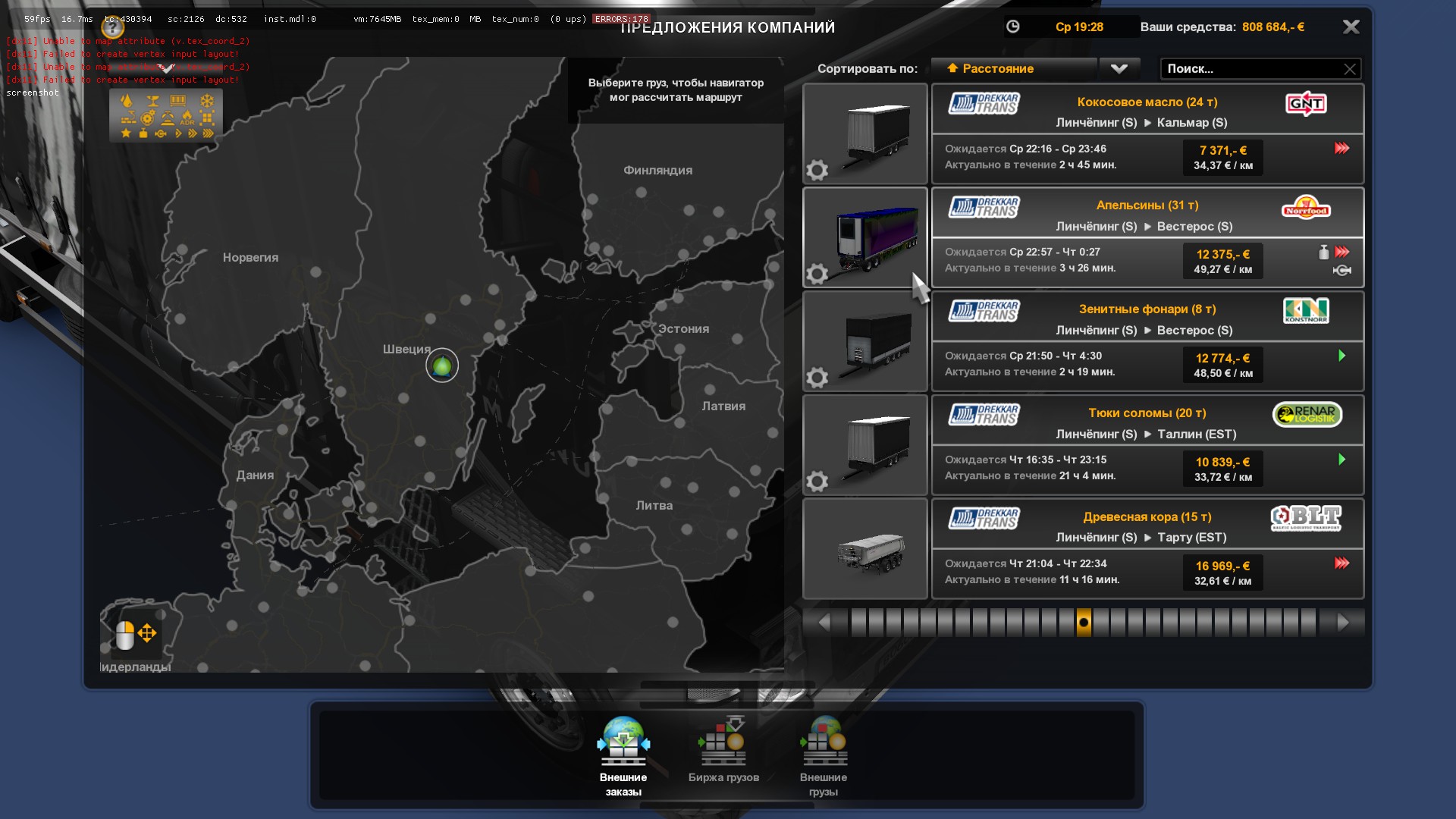Click the heavy weight cargo filter icon
Image resolution: width=1456 pixels, height=819 pixels.
(143, 133)
